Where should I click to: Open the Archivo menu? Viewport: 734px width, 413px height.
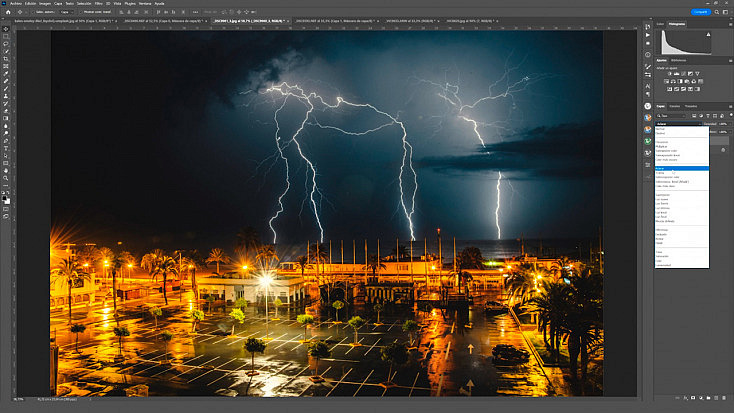(x=16, y=3)
